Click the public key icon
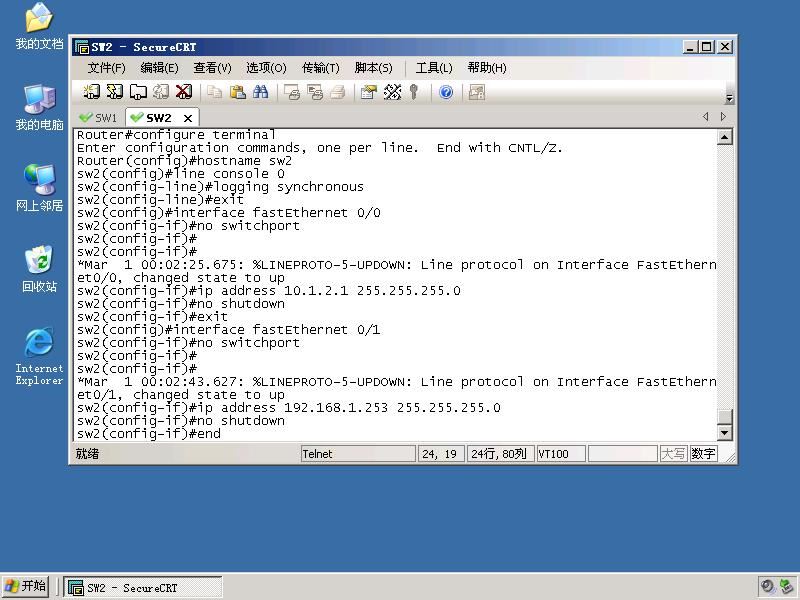The image size is (800, 600). click(414, 92)
